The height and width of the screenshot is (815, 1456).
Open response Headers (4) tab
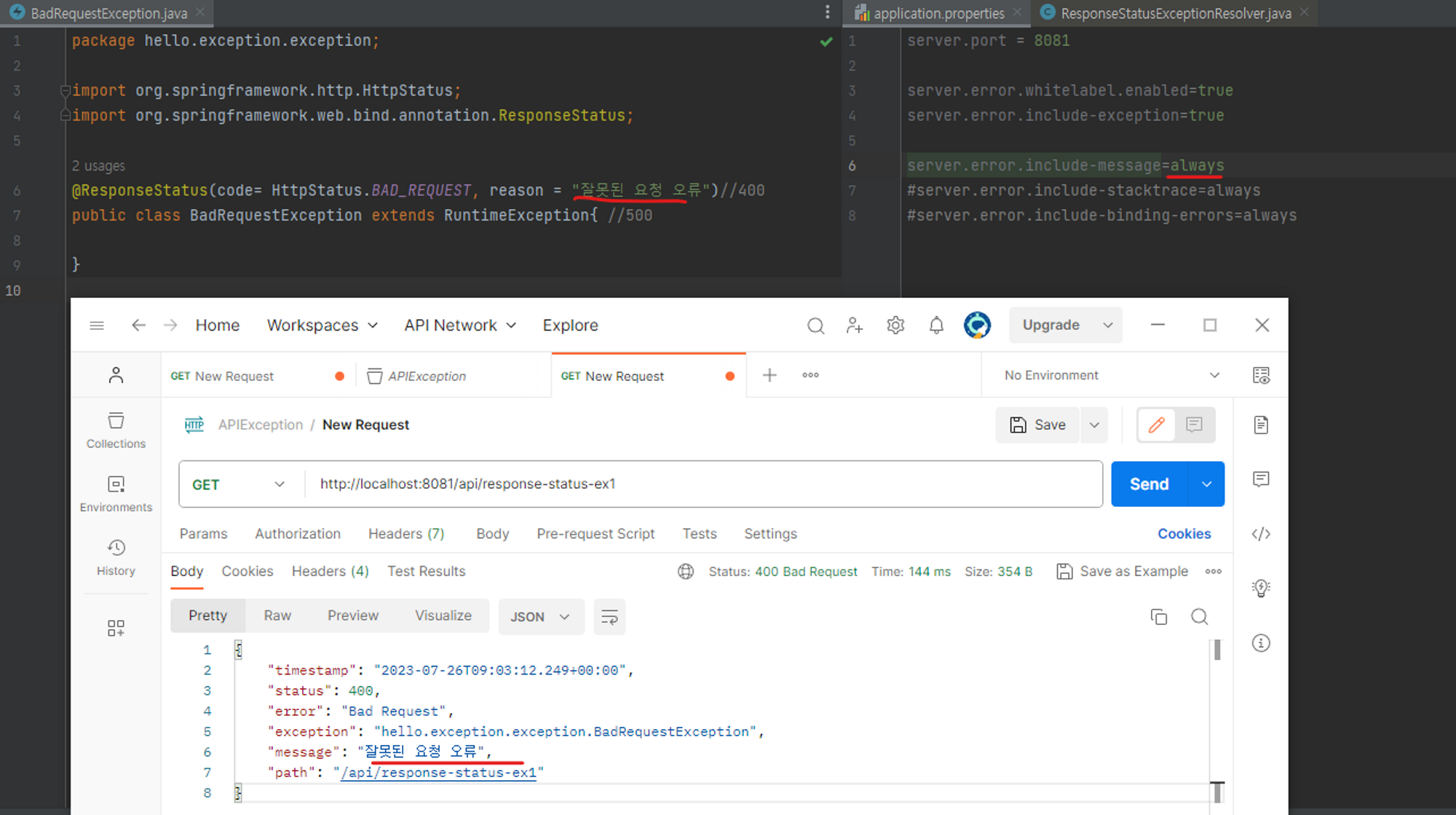tap(331, 572)
